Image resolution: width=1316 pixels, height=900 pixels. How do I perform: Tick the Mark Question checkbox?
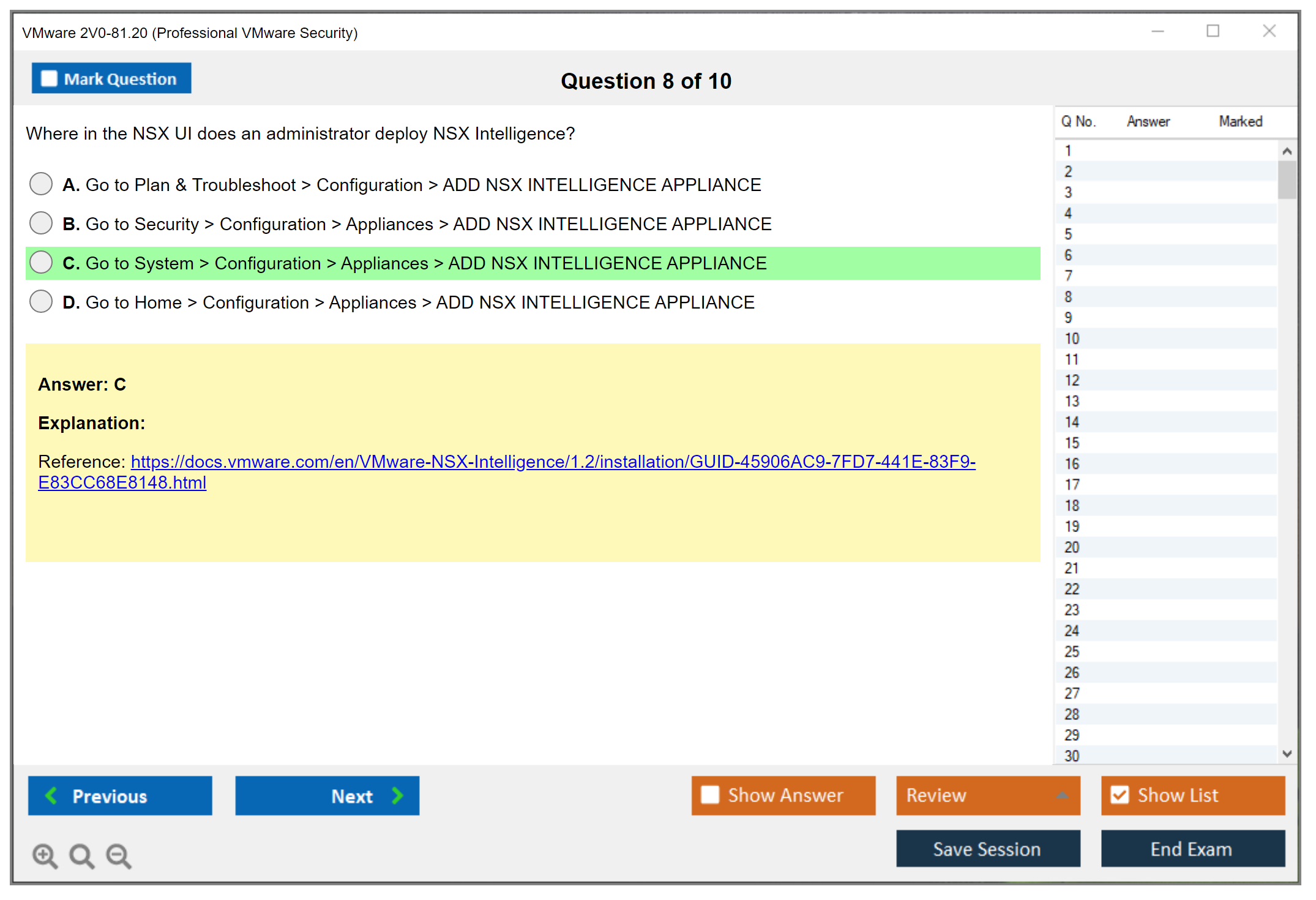coord(49,79)
